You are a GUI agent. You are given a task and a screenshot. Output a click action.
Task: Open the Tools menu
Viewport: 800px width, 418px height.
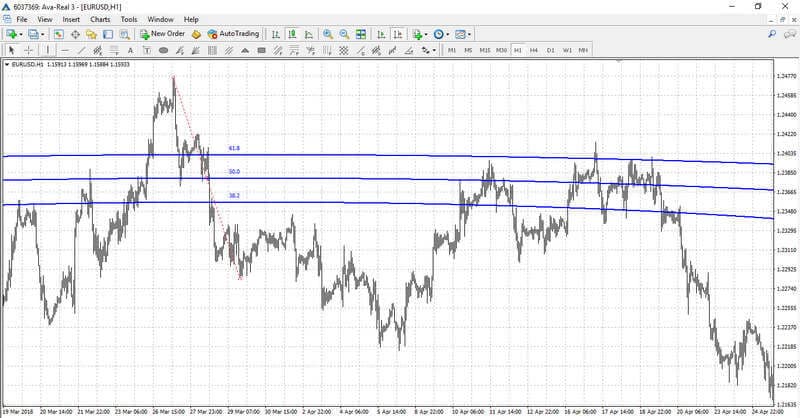(x=129, y=19)
